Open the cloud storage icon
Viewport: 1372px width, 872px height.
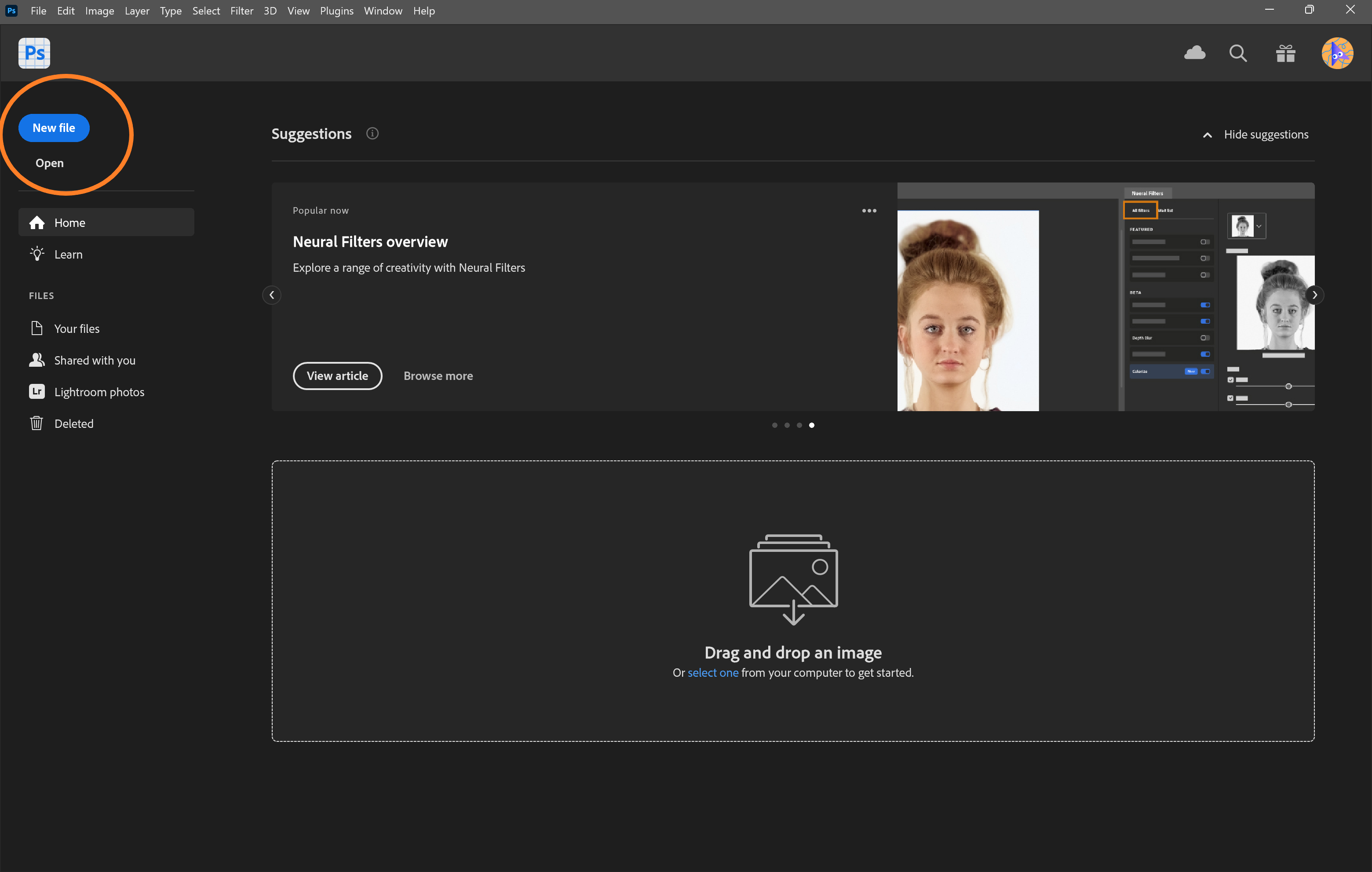pyautogui.click(x=1195, y=53)
